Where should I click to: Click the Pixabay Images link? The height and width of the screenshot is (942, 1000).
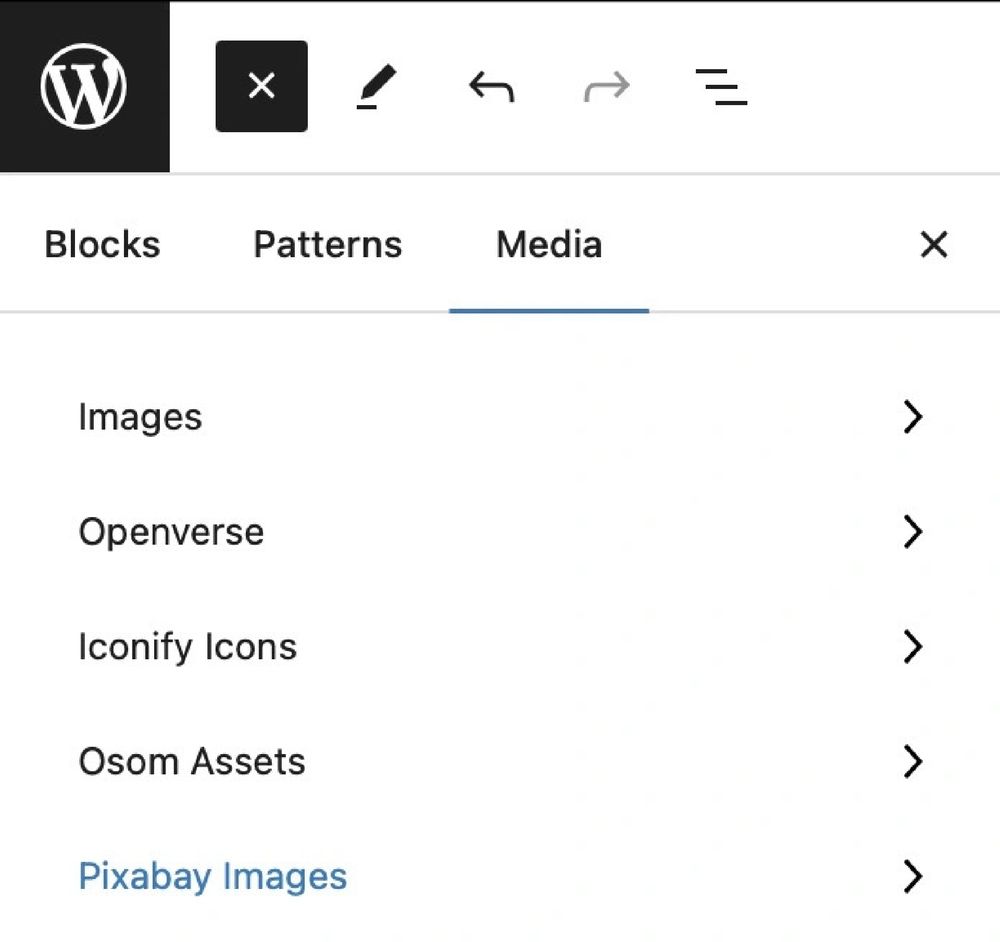tap(212, 877)
